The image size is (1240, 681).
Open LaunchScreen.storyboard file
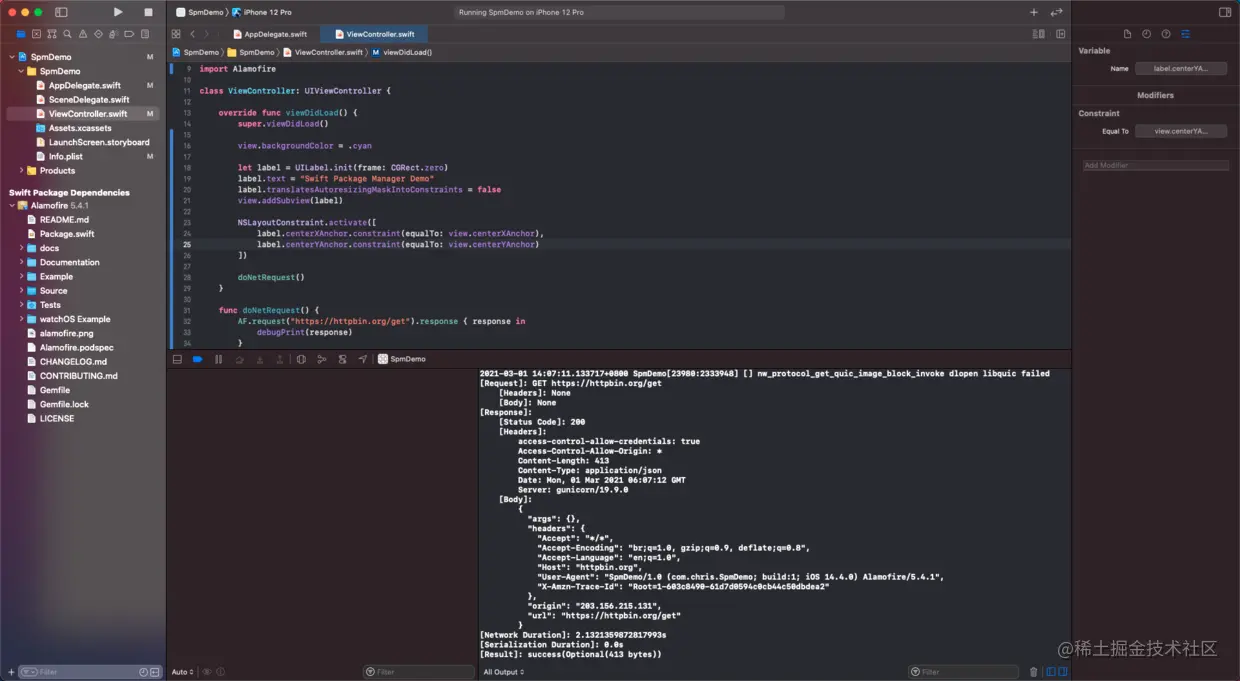(x=98, y=142)
